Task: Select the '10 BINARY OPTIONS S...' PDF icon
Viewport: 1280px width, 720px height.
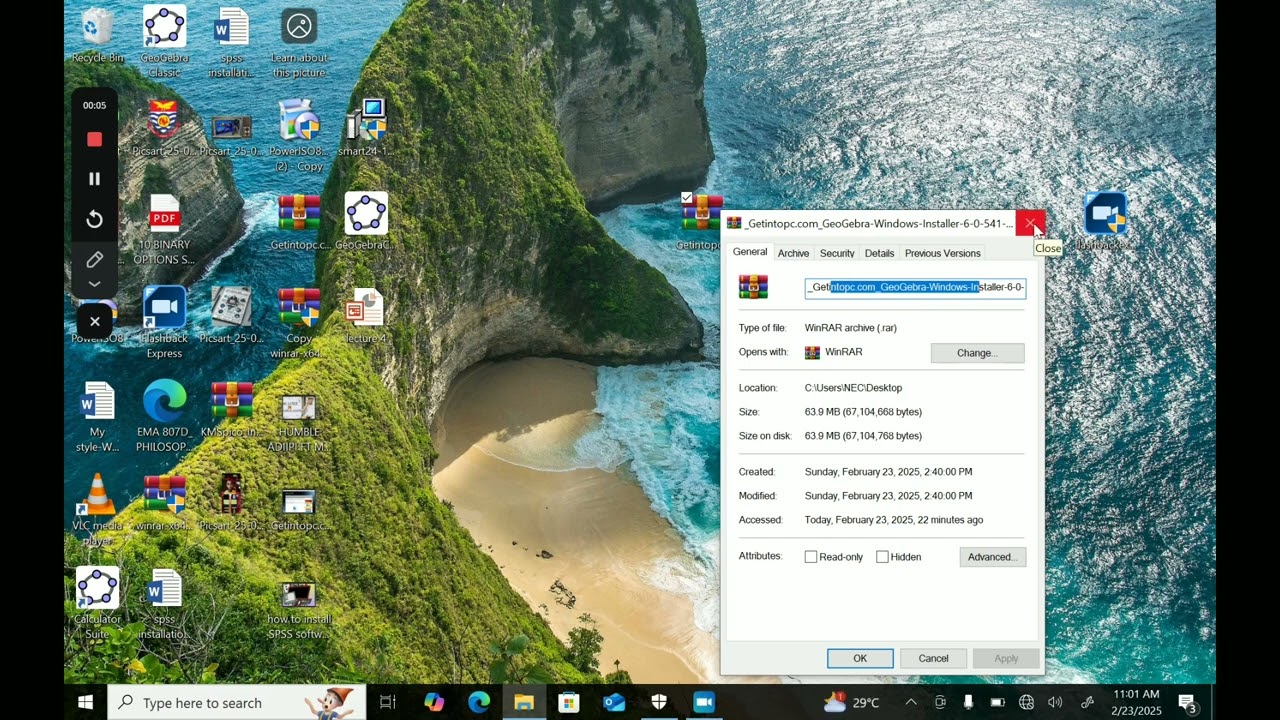Action: [164, 229]
